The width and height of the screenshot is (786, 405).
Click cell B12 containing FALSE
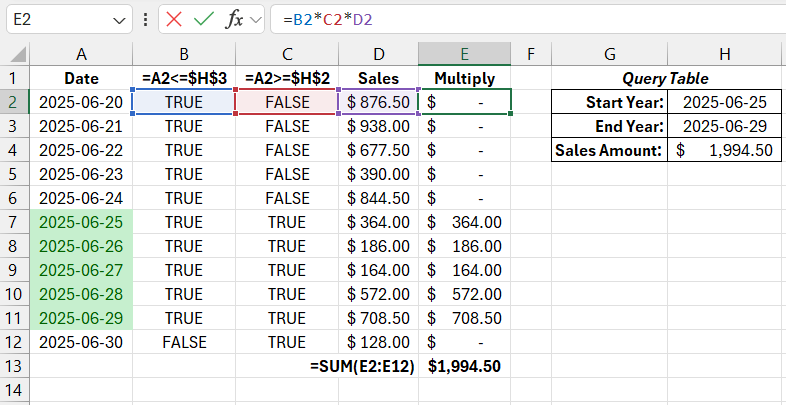pyautogui.click(x=184, y=342)
